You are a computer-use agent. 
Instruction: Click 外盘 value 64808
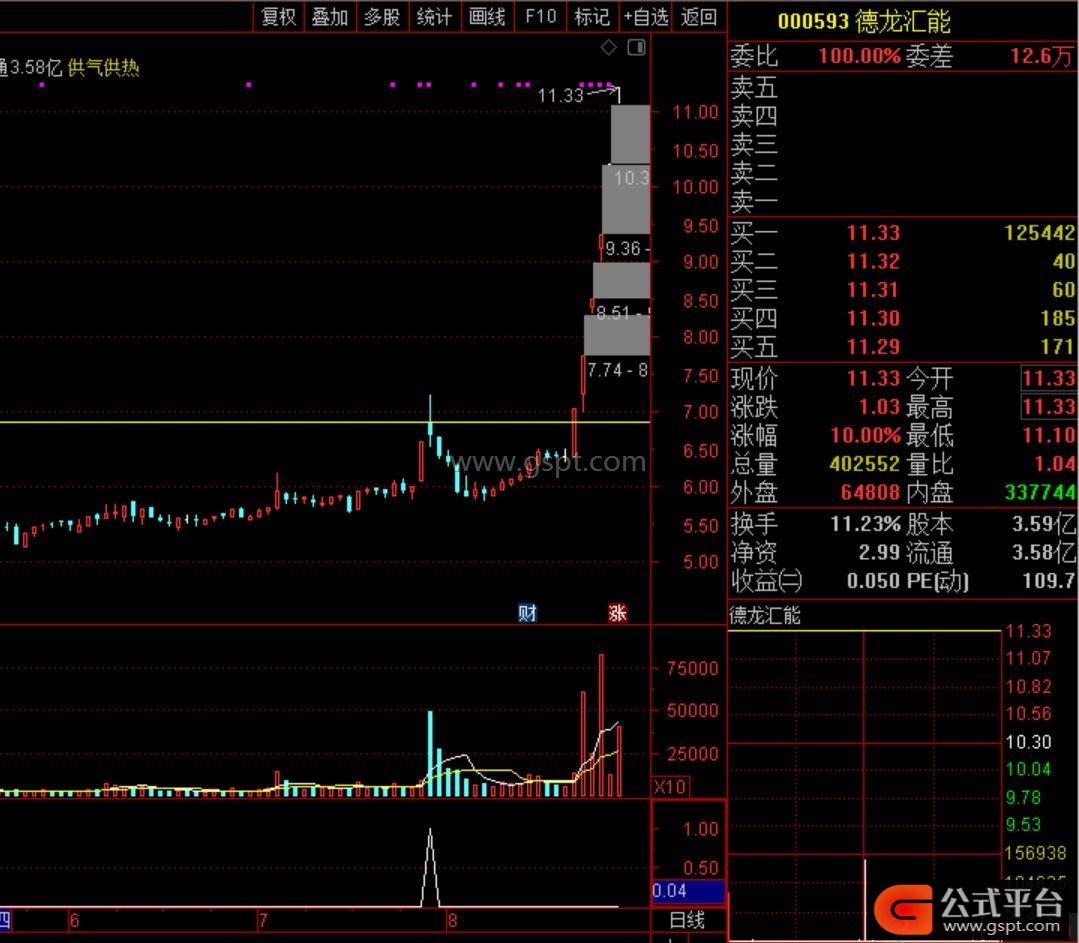tap(870, 492)
